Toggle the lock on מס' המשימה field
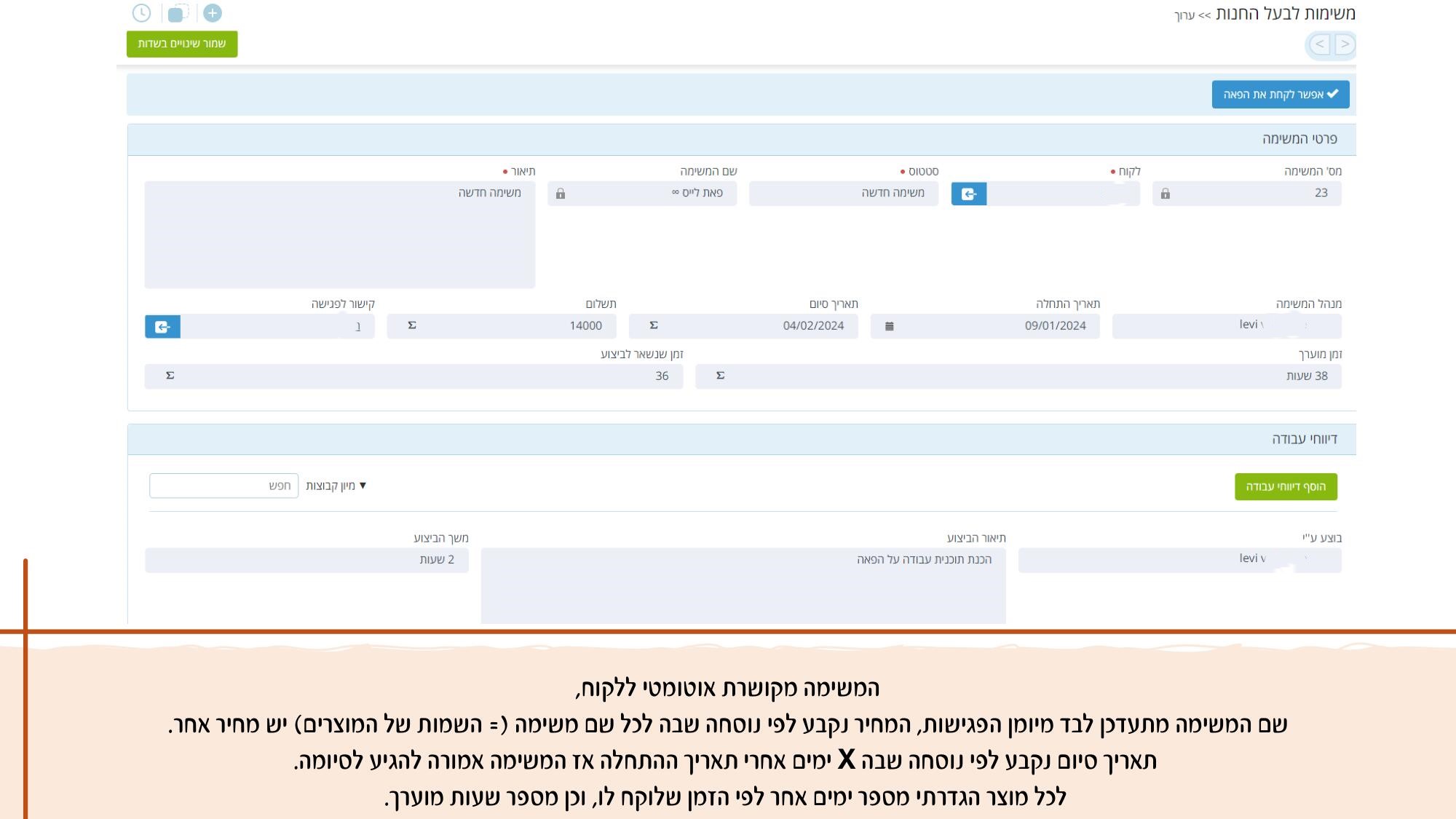This screenshot has height=819, width=1456. (x=1163, y=194)
